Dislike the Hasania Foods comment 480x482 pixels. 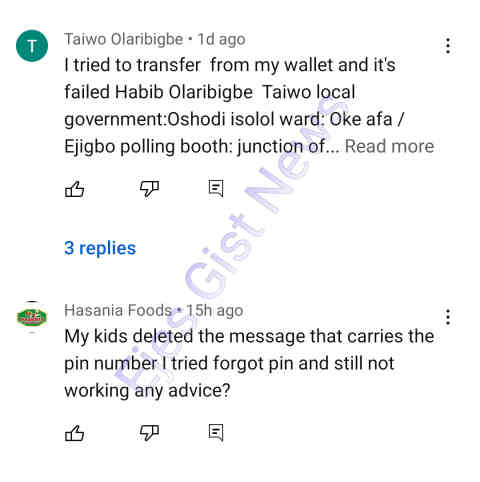tap(149, 433)
